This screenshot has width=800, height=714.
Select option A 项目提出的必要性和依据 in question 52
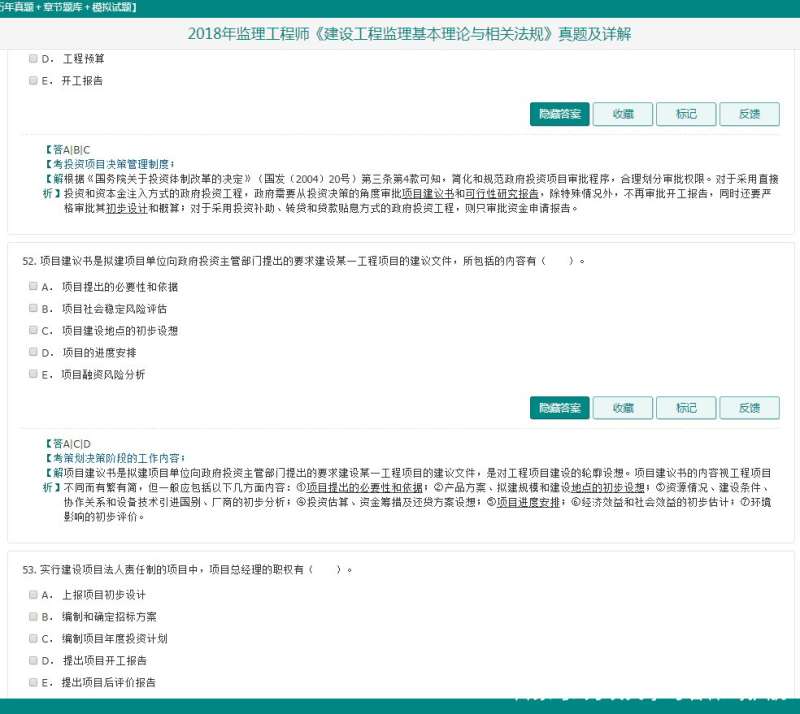tap(33, 286)
